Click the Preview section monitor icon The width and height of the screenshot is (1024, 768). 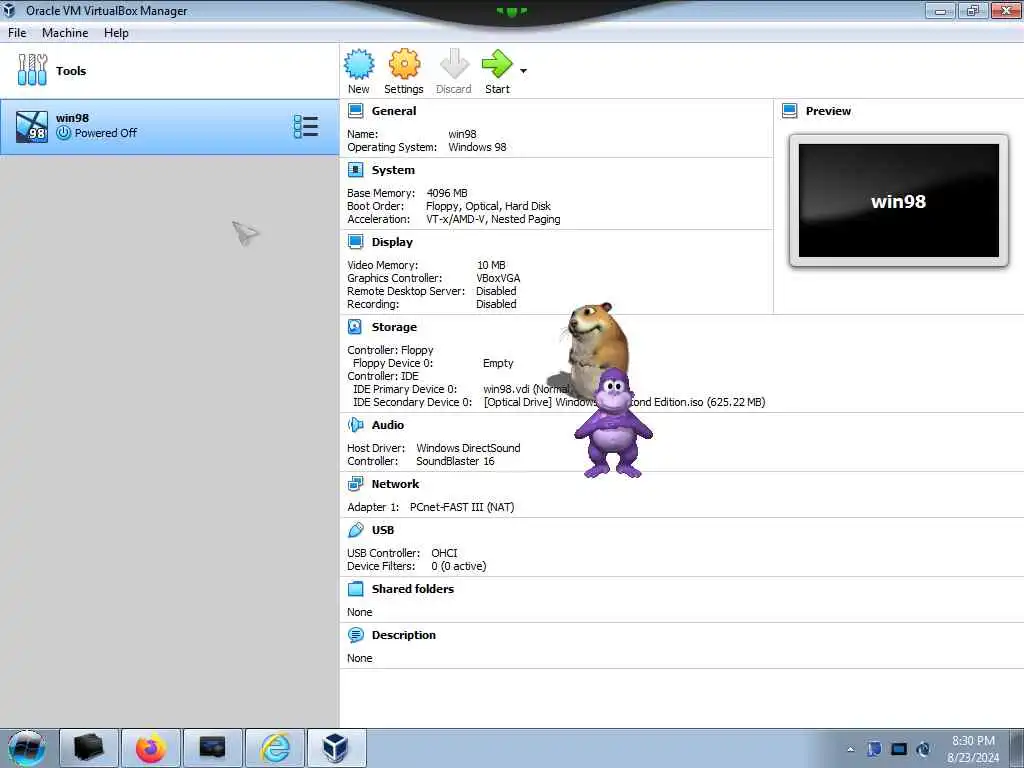pyautogui.click(x=790, y=111)
